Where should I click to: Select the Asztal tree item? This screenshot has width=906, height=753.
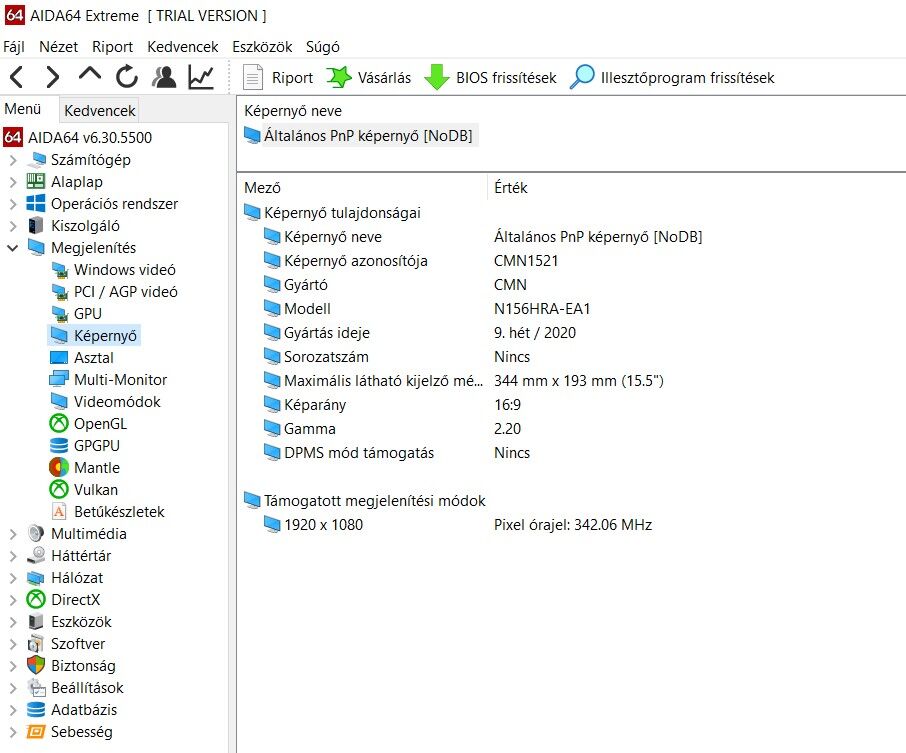tap(82, 358)
